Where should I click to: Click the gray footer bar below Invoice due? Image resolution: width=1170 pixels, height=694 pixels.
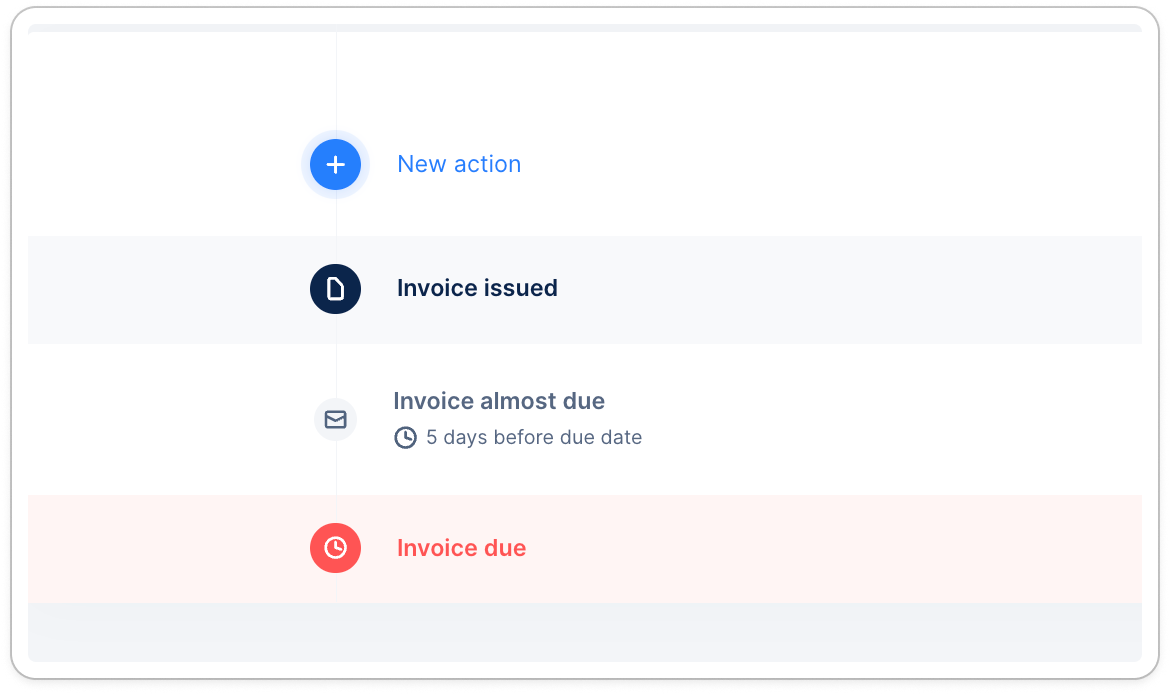pyautogui.click(x=585, y=631)
